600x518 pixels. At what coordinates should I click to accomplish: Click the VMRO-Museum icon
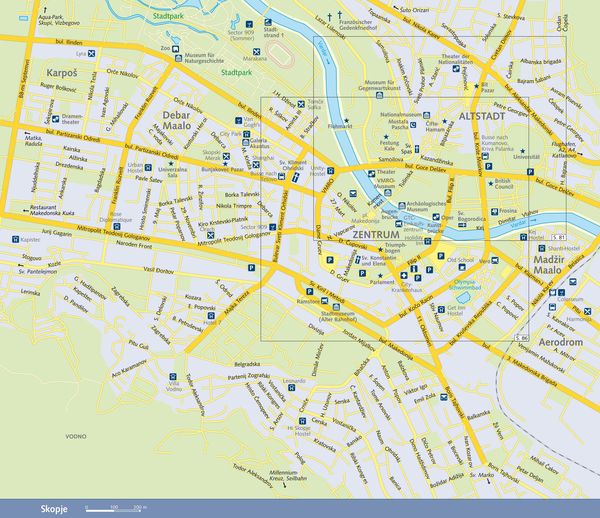click(x=389, y=192)
